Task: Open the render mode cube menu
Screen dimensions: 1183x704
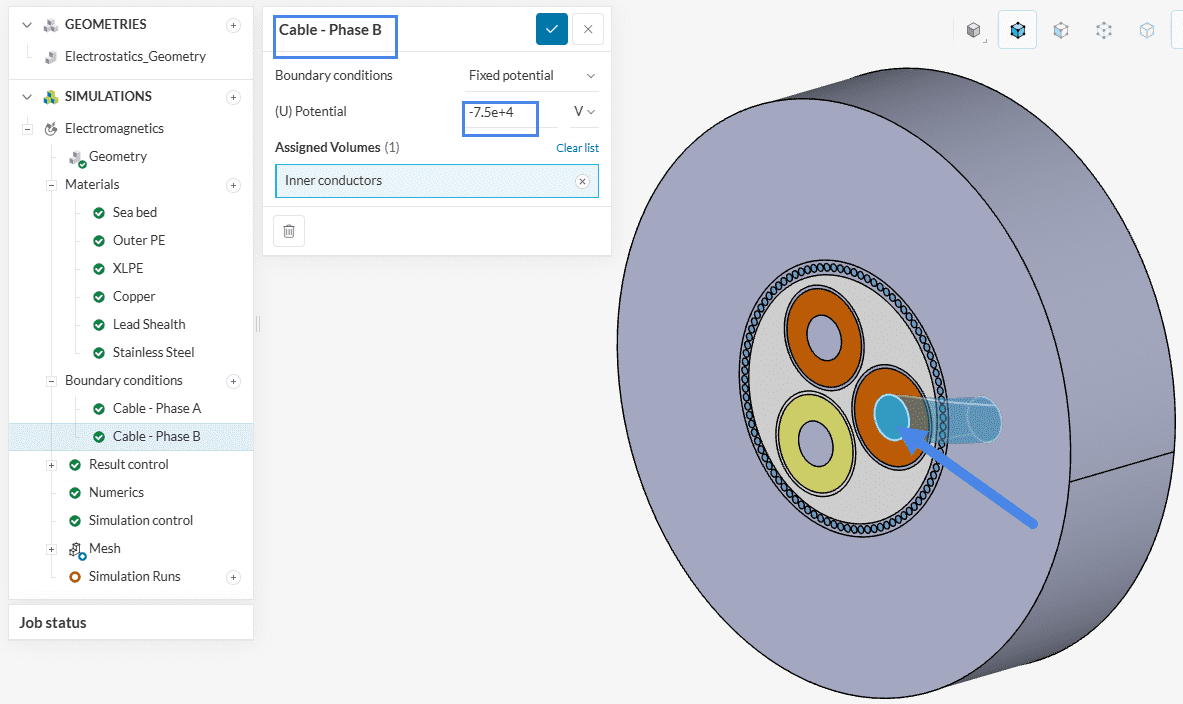Action: click(x=974, y=30)
